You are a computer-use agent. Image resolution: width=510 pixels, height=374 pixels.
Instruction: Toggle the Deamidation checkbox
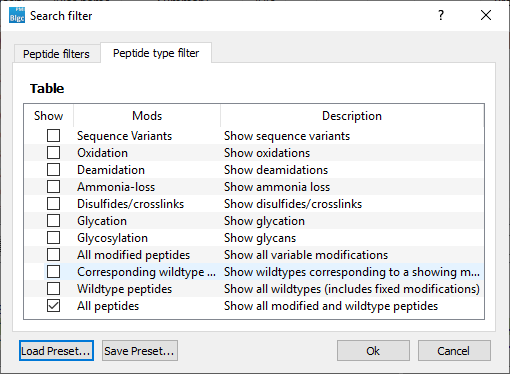pos(53,170)
